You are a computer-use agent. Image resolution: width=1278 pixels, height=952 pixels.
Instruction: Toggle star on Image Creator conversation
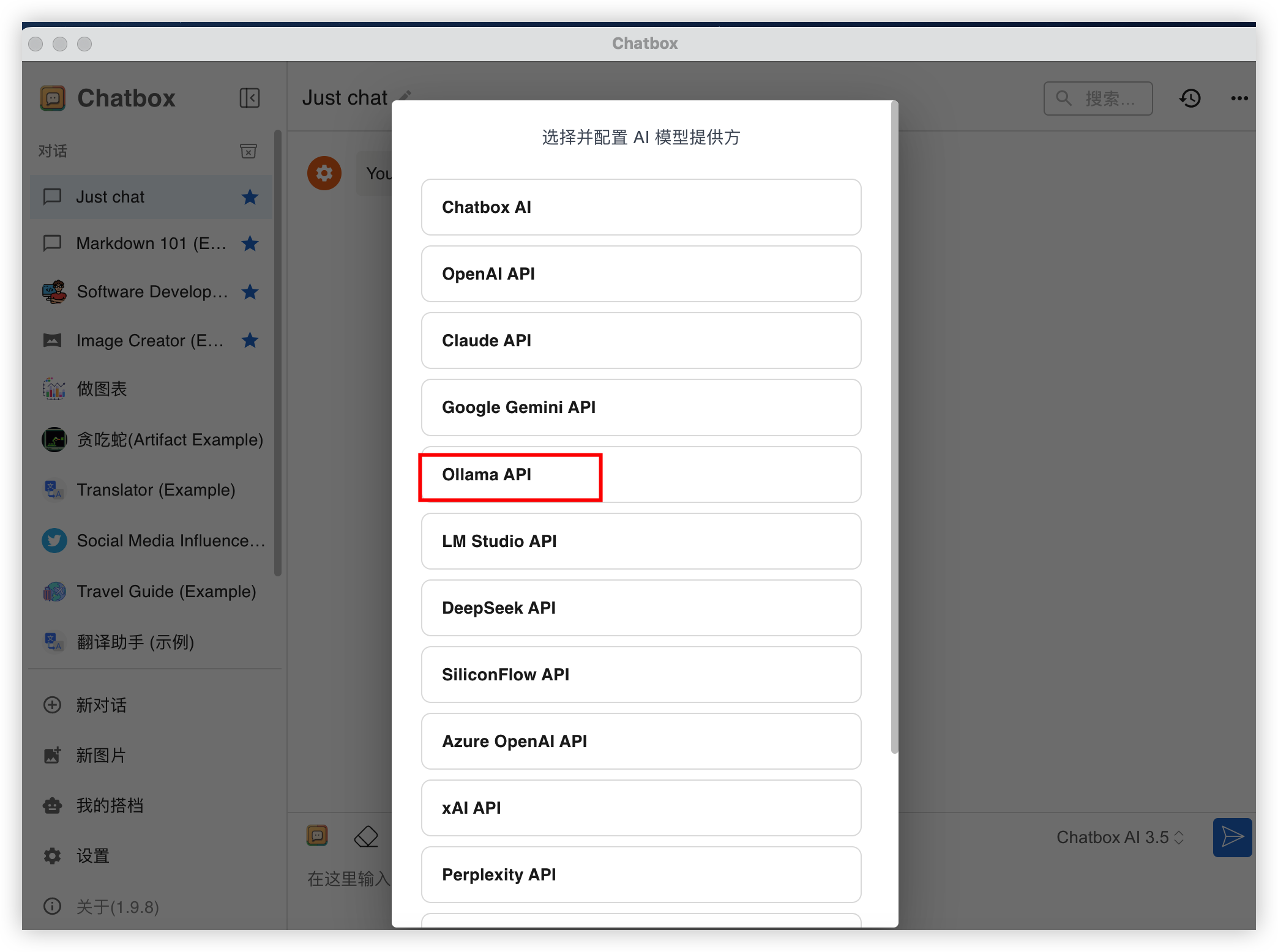(x=250, y=340)
